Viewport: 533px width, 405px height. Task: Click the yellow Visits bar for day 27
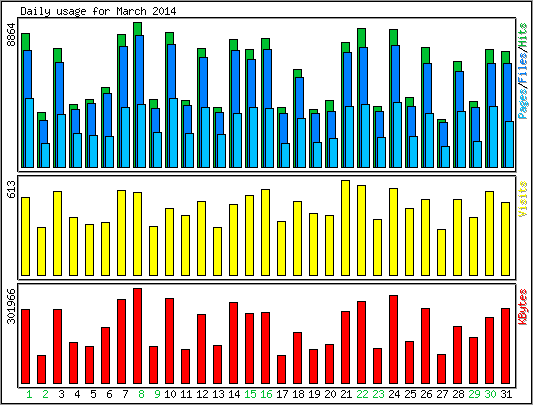442,252
